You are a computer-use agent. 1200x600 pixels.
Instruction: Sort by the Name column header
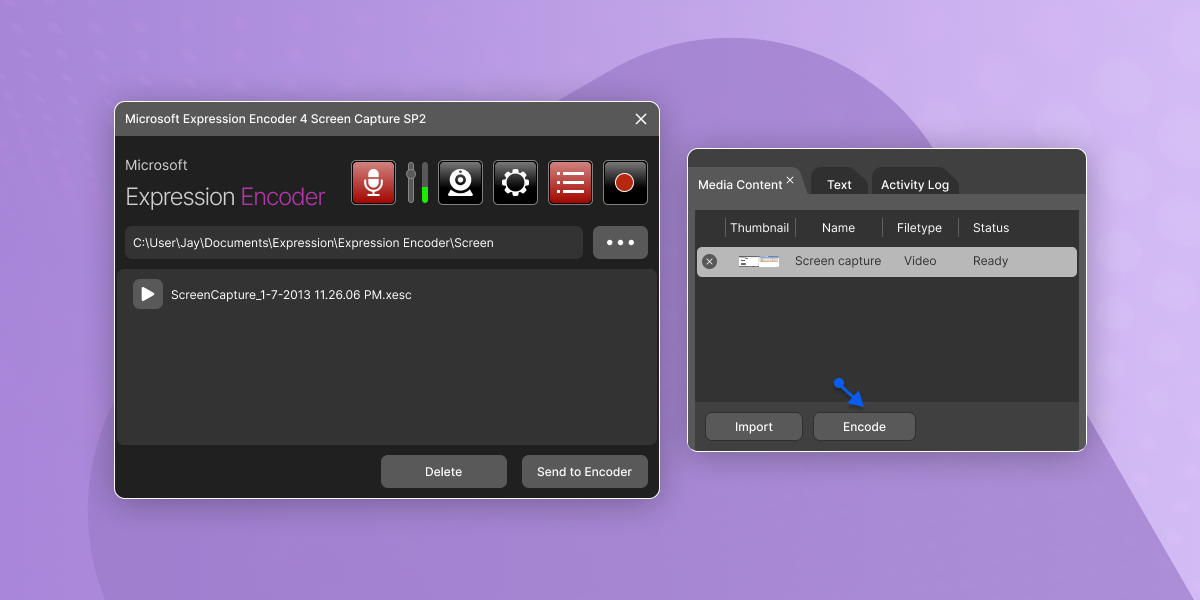click(x=838, y=228)
